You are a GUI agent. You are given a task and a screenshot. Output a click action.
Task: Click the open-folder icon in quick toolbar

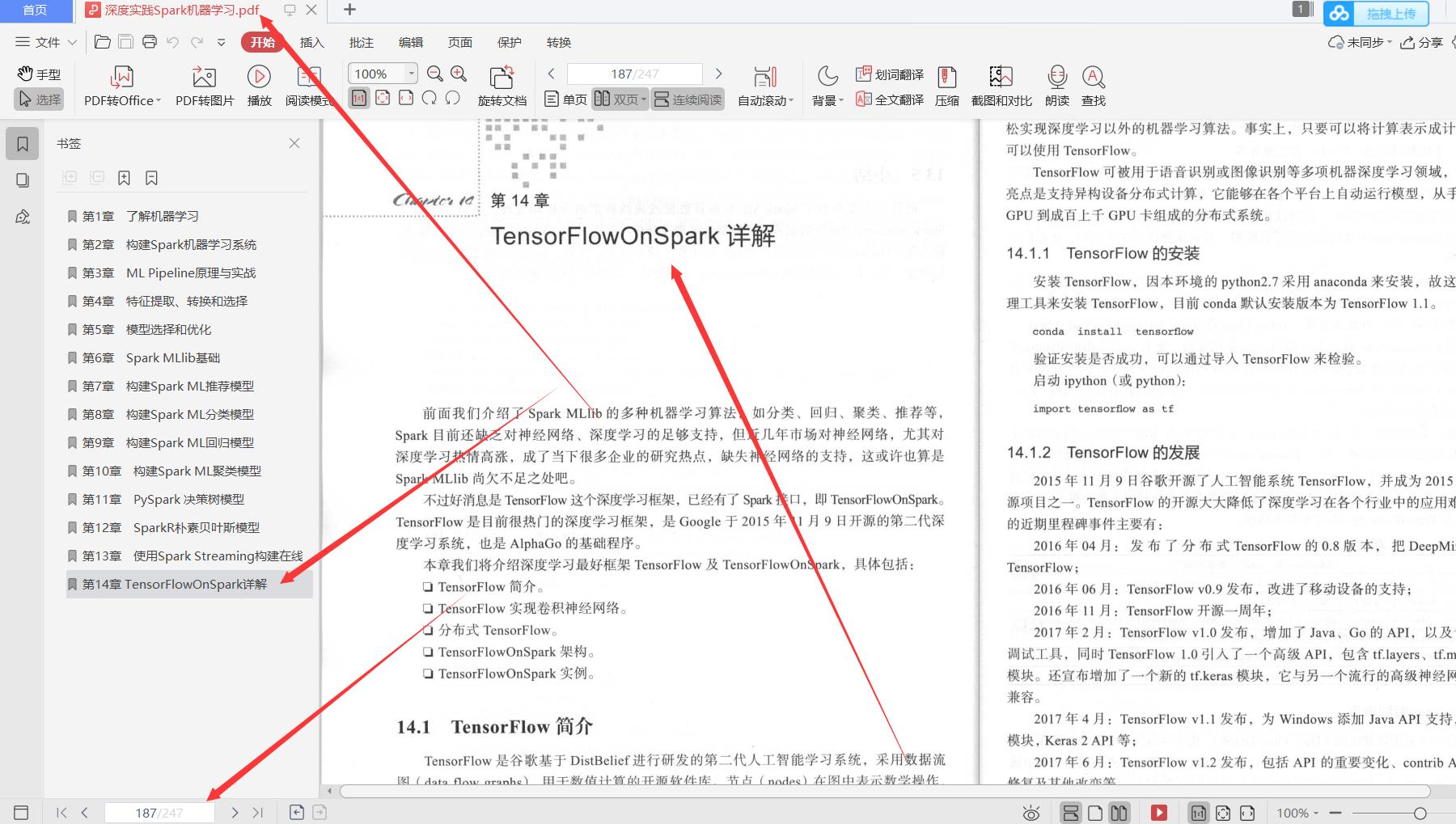pos(103,42)
